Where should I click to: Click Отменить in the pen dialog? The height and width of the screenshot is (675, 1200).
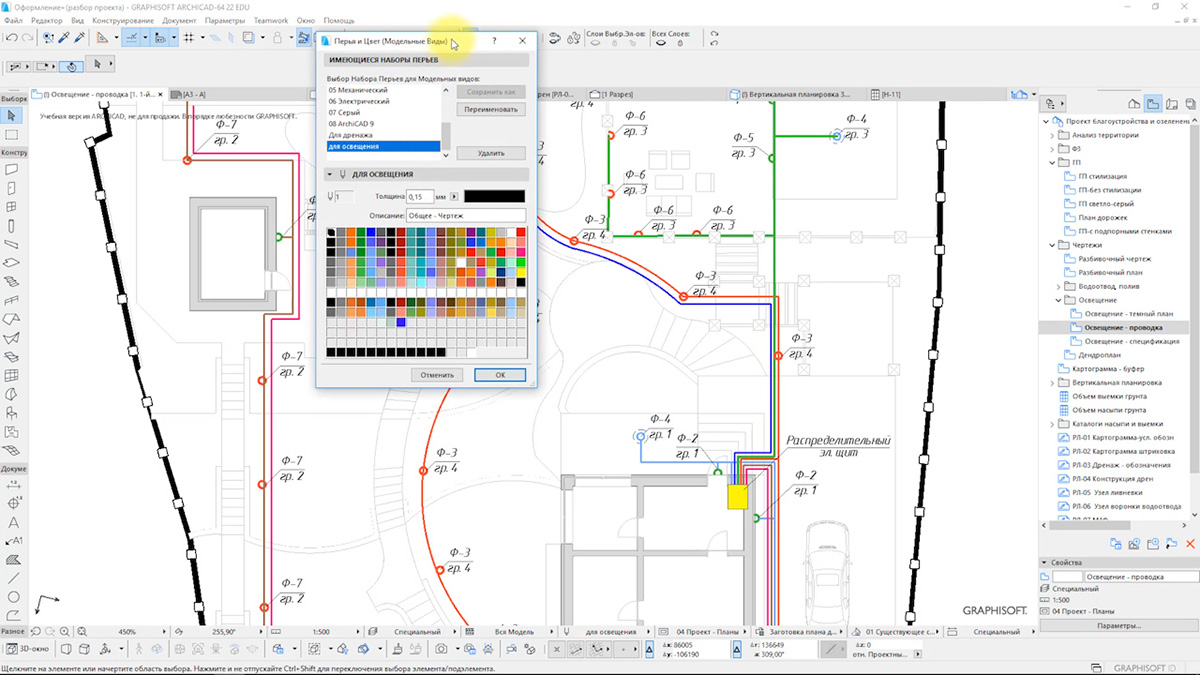(x=437, y=375)
